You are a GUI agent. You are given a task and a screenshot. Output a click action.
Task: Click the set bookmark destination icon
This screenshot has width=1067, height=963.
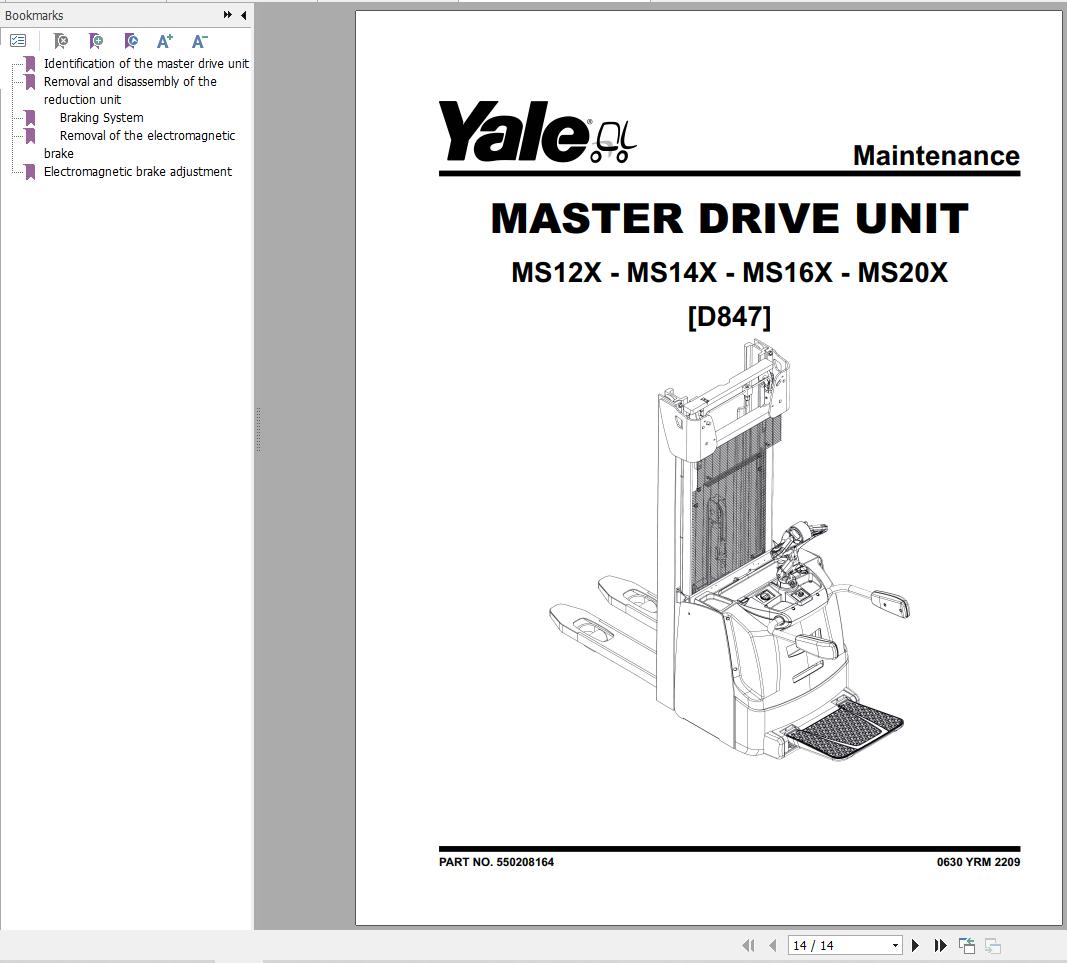131,42
